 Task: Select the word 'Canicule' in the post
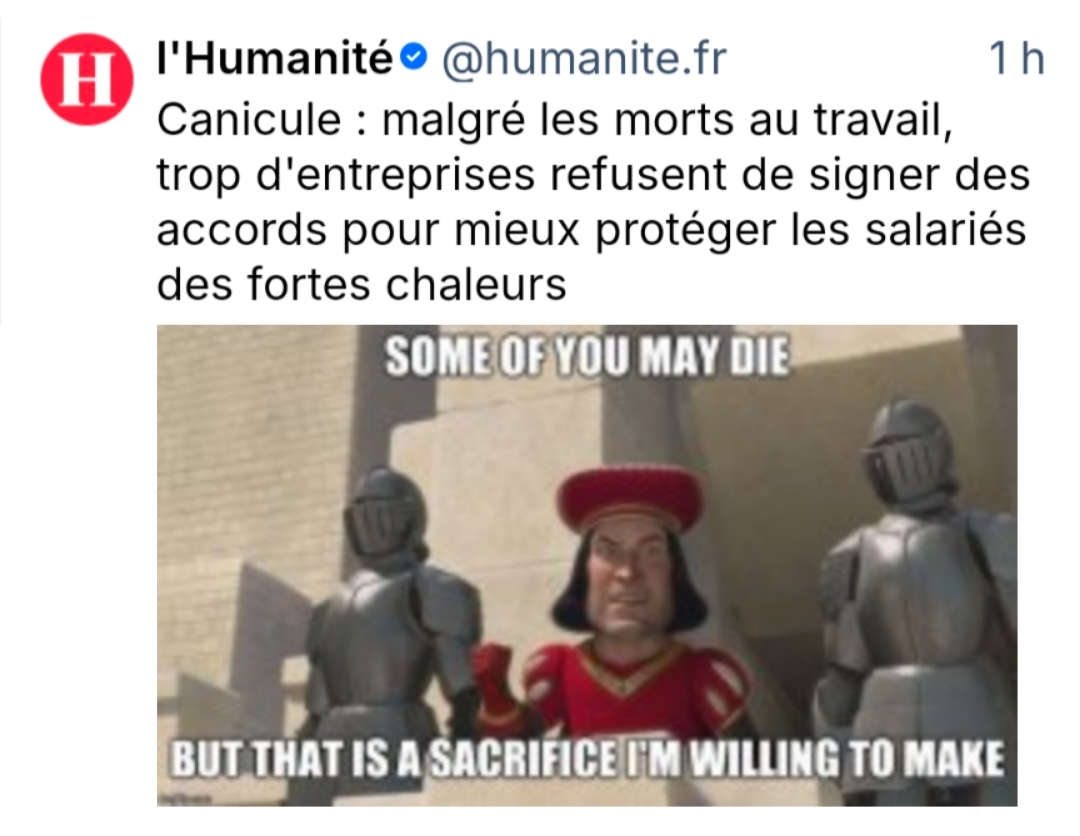[x=249, y=119]
